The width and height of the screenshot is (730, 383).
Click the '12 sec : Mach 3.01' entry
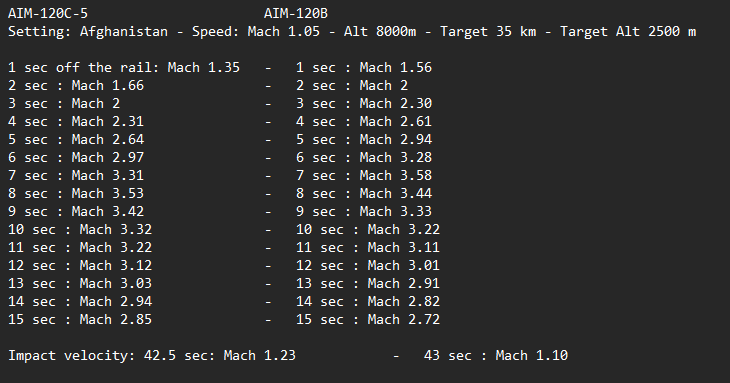pos(368,266)
